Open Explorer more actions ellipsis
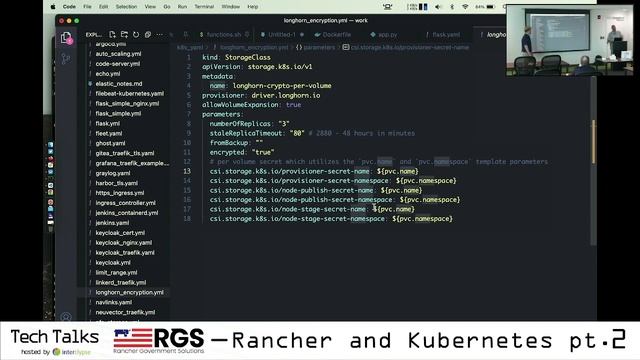 159,35
